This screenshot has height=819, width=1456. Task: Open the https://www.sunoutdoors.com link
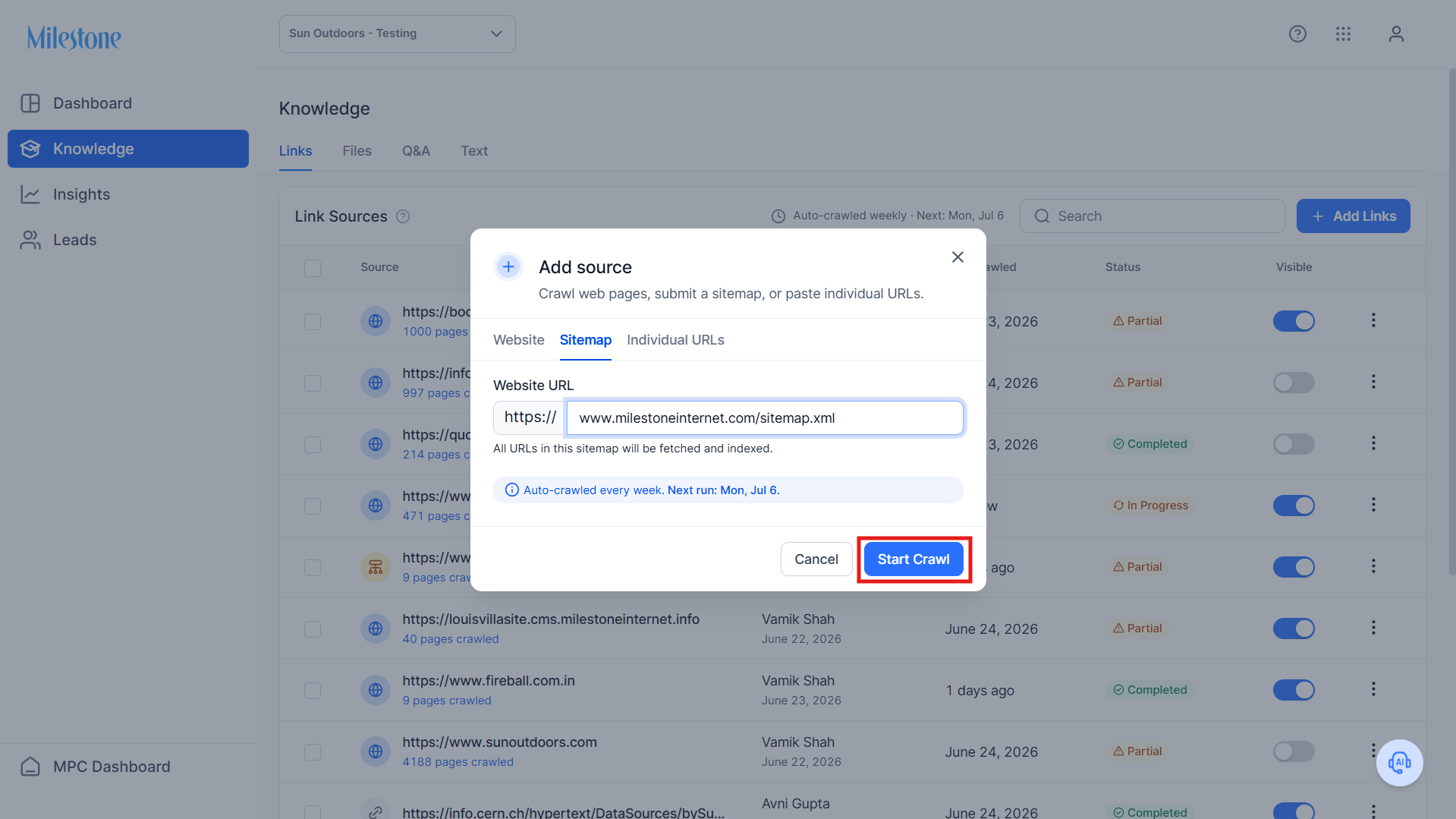pyautogui.click(x=500, y=742)
